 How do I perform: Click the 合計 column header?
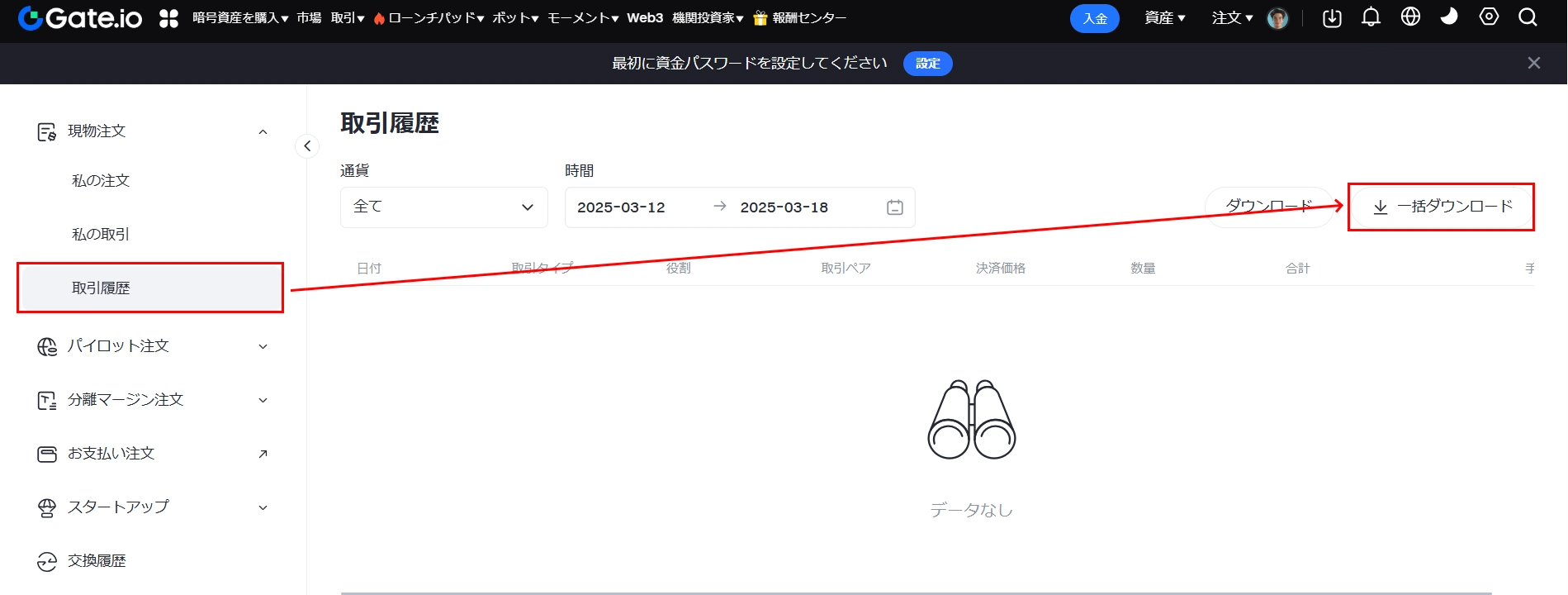(1298, 269)
